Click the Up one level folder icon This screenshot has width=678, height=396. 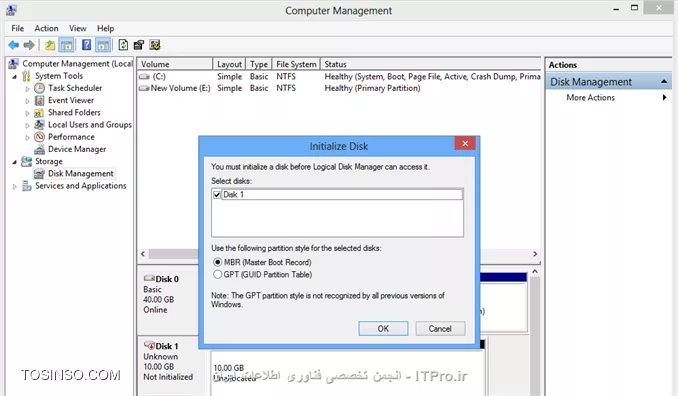click(x=50, y=45)
